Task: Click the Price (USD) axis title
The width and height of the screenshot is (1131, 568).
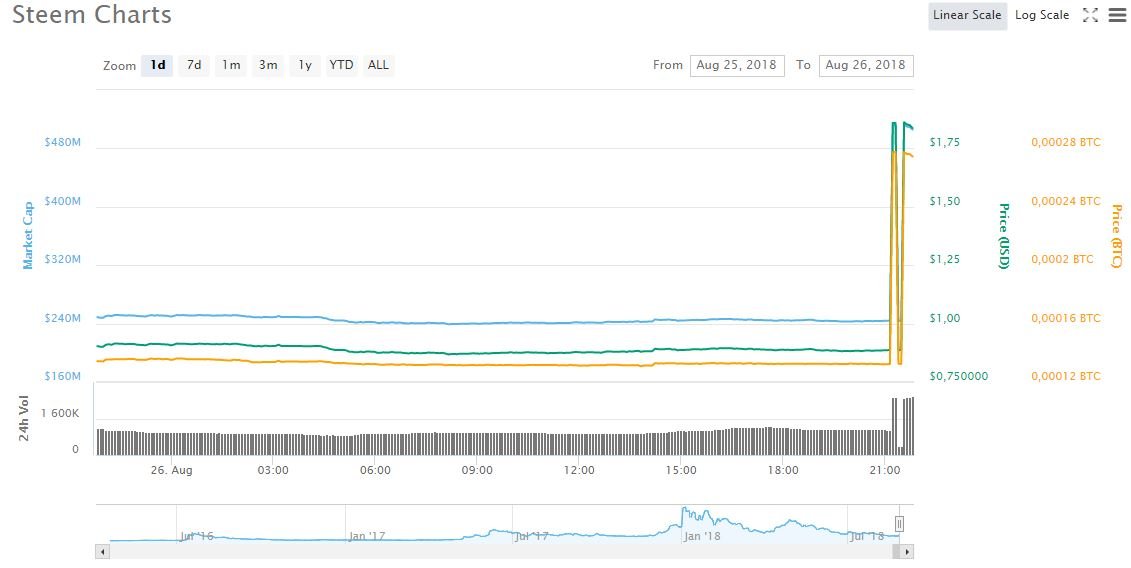Action: click(x=1003, y=236)
